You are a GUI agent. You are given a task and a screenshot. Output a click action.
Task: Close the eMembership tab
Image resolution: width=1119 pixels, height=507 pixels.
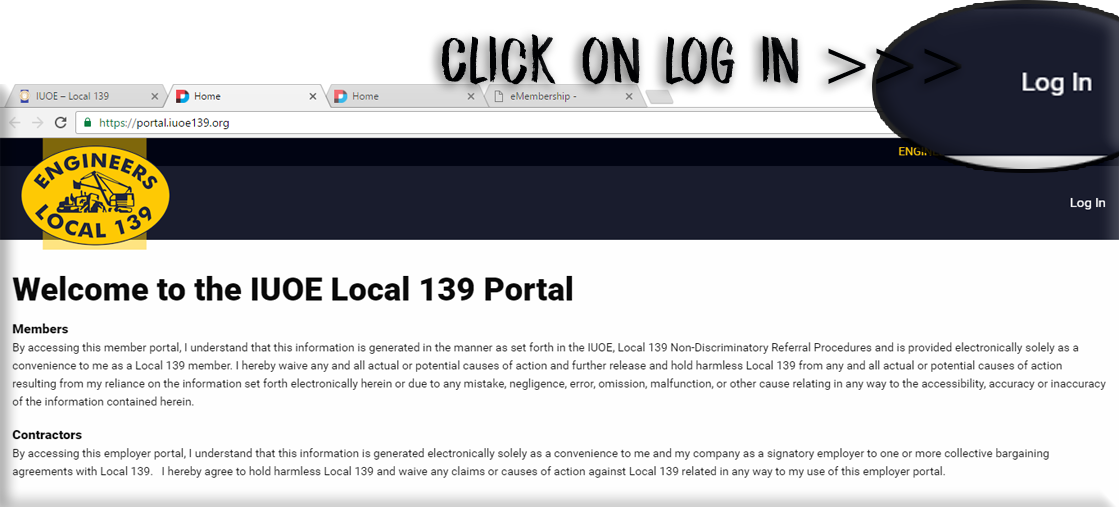629,97
